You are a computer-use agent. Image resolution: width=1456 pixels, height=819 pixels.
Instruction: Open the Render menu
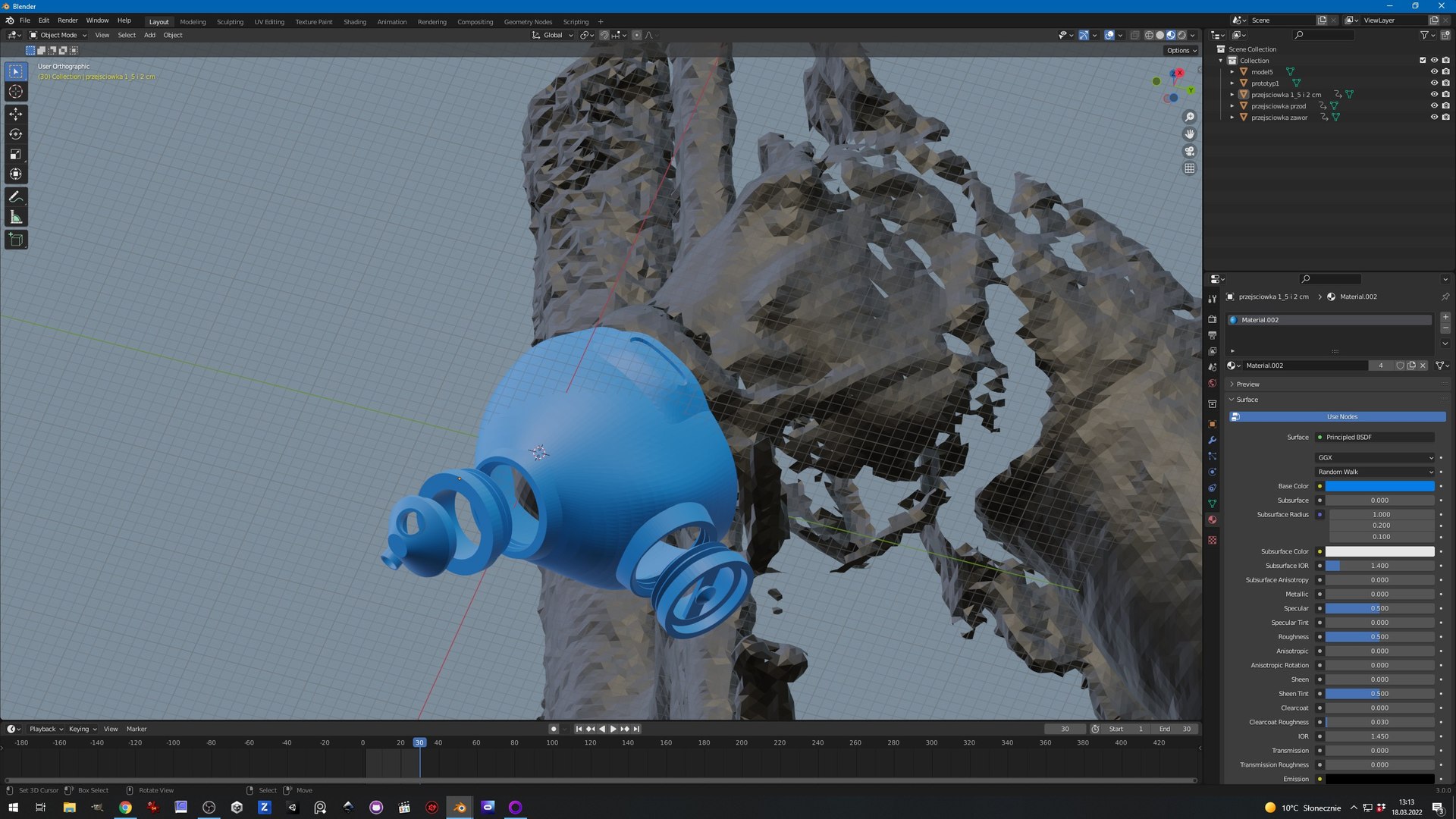67,20
